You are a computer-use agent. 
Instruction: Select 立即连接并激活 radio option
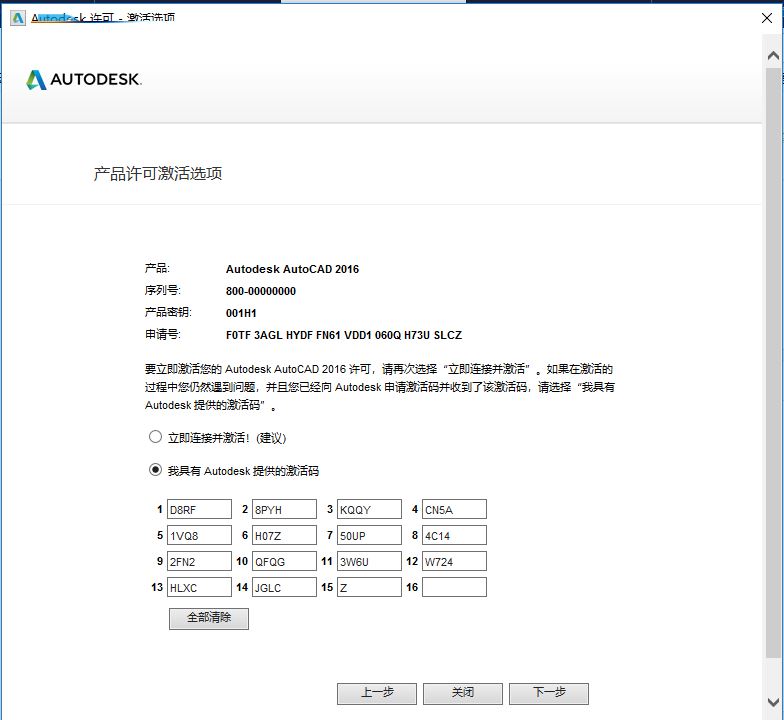[x=156, y=437]
